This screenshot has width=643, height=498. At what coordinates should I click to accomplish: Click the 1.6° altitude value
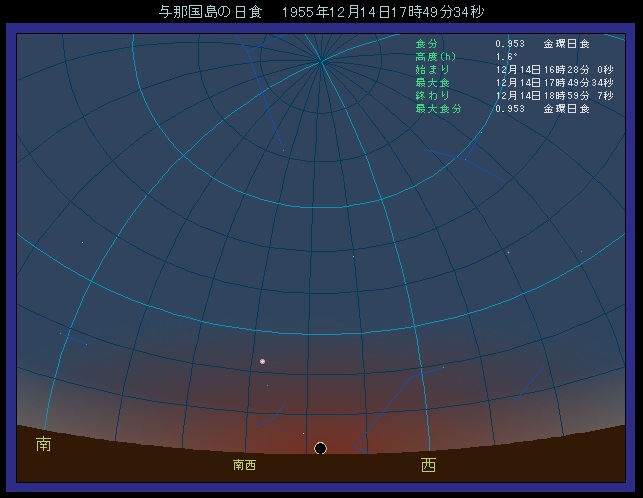(x=505, y=57)
